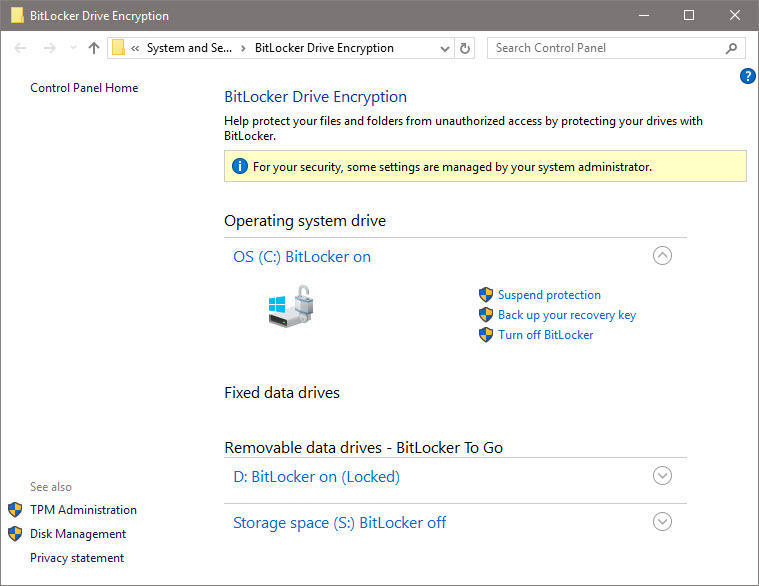Click the See also label
Screen dimensions: 759x586
coord(51,487)
